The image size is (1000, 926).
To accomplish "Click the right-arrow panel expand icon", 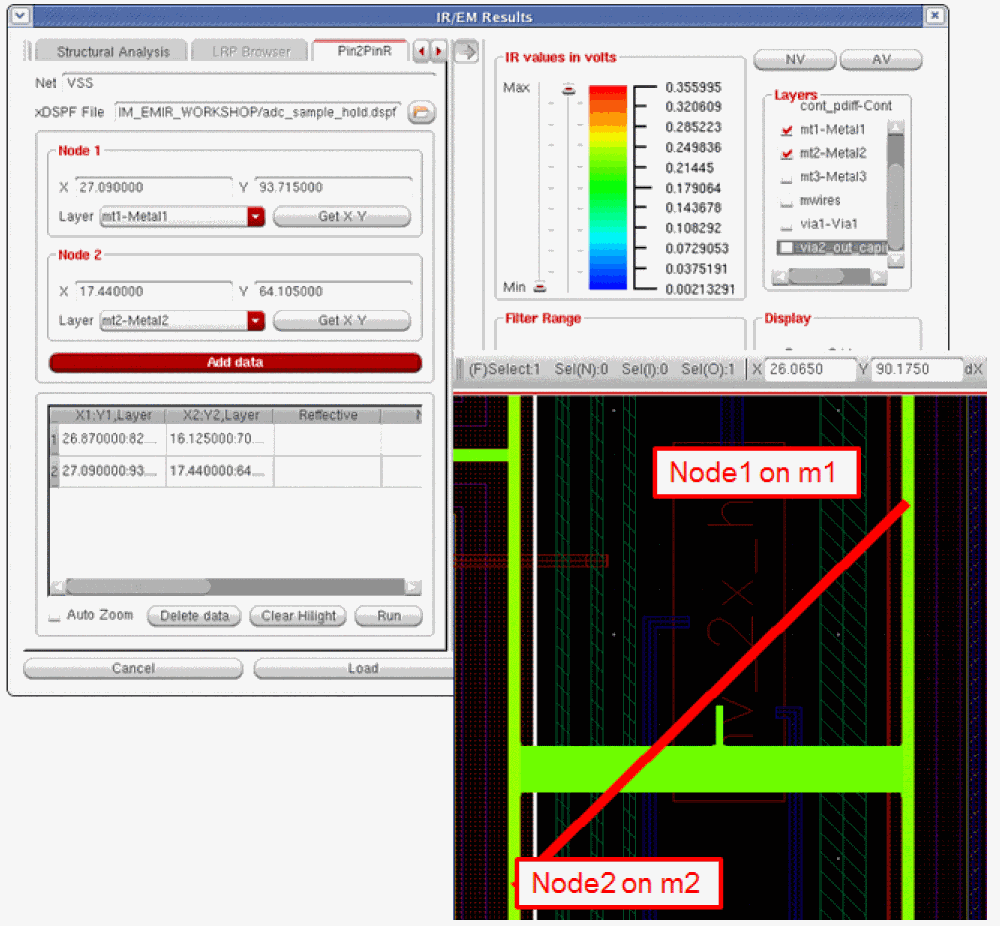I will click(466, 51).
